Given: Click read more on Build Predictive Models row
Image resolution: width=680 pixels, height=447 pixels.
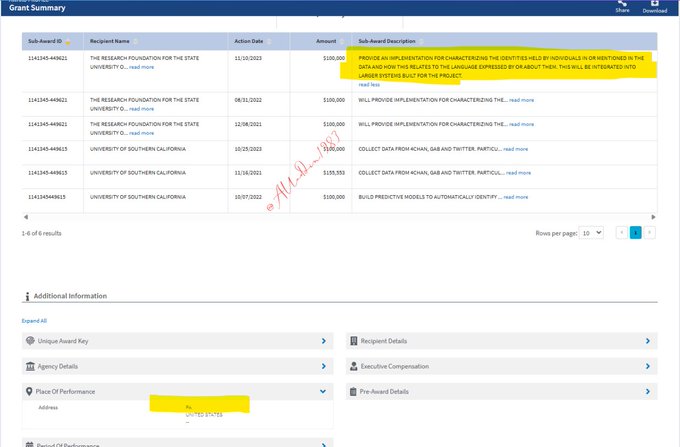Looking at the screenshot, I should 516,197.
